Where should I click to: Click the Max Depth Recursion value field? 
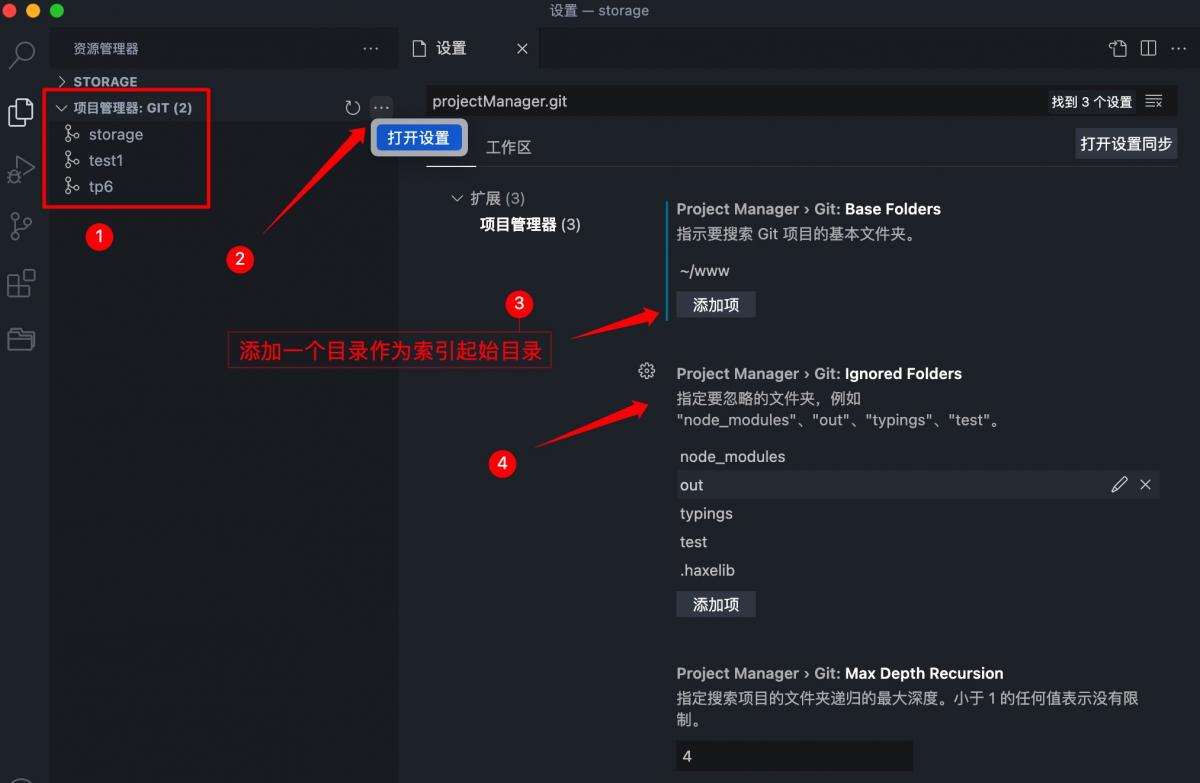[794, 756]
